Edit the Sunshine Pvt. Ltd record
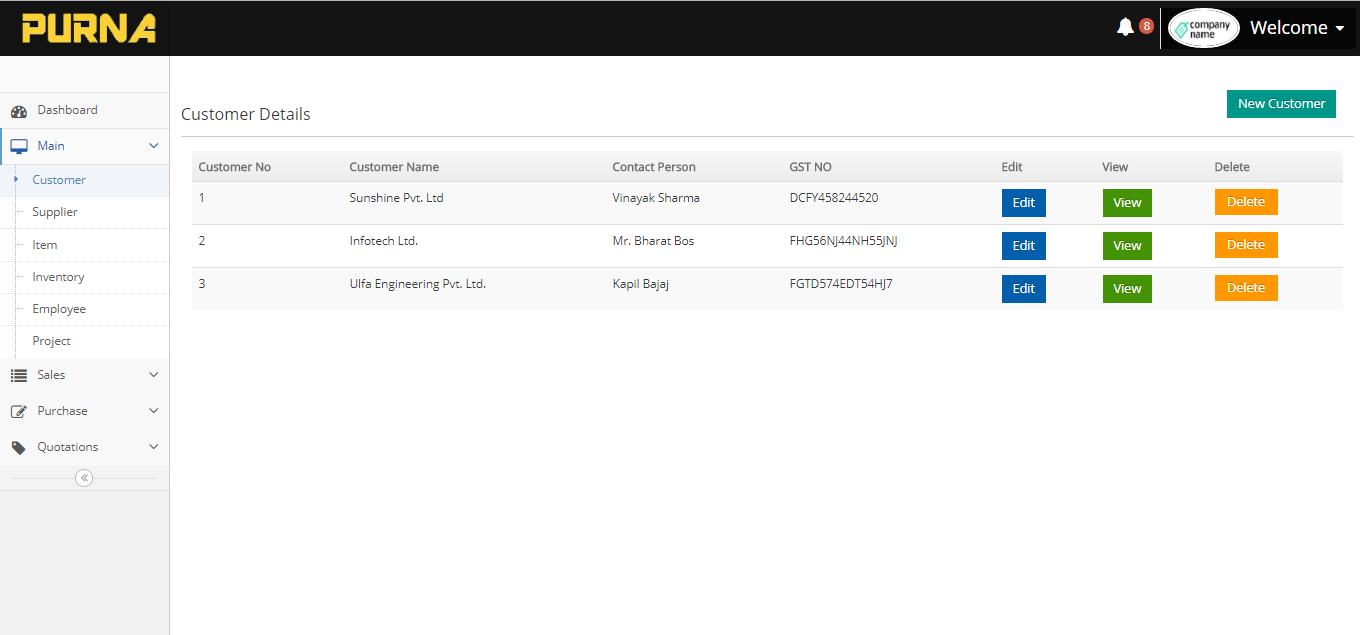The width and height of the screenshot is (1360, 635). tap(1023, 202)
